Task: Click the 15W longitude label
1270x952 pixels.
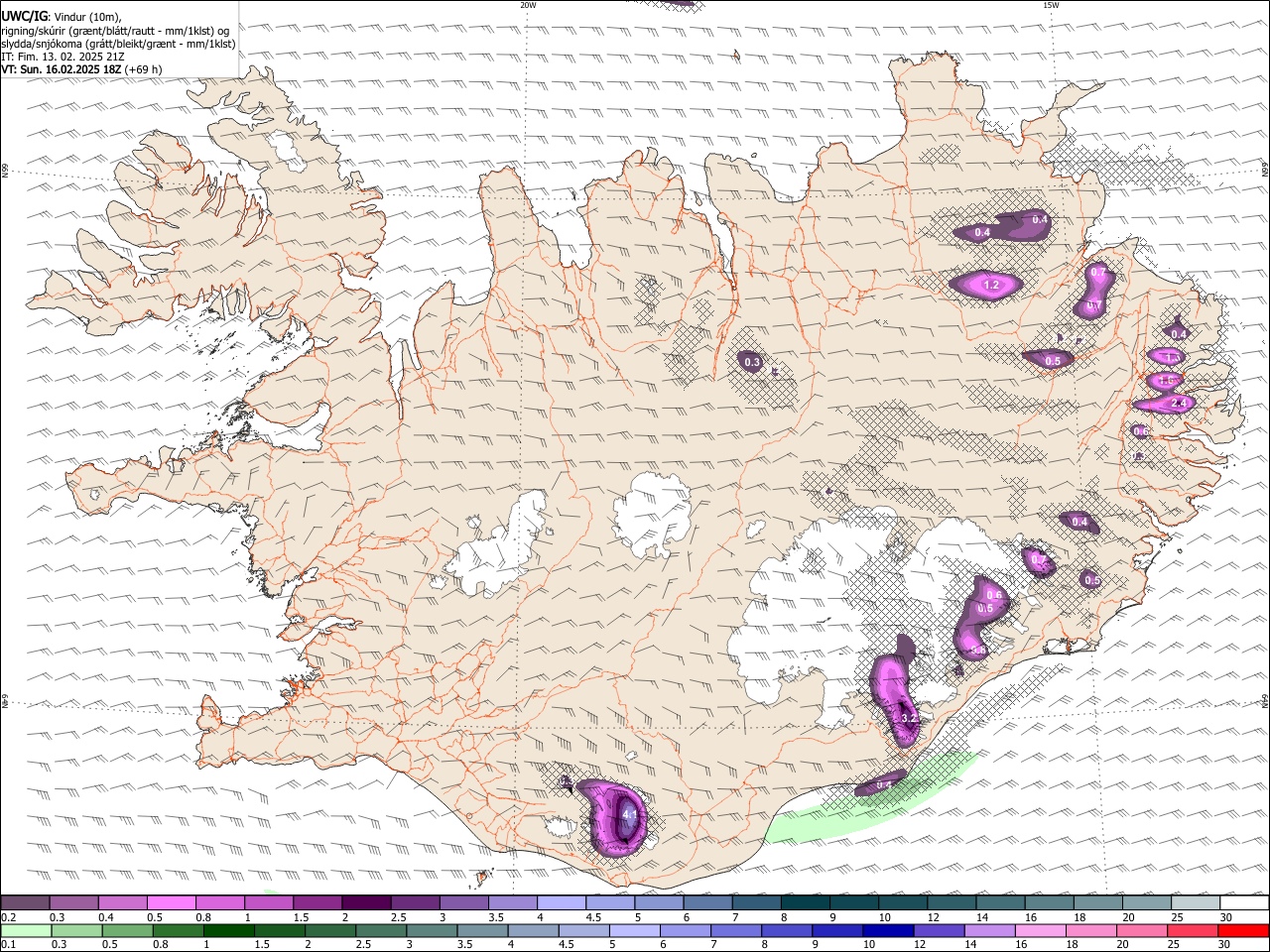Action: coord(1051,5)
